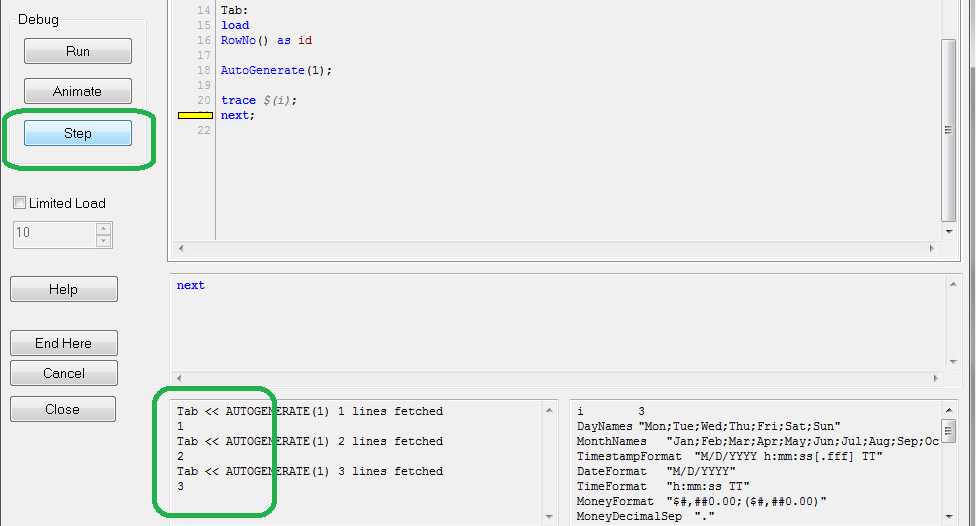Click the DayNames variable row
Image resolution: width=976 pixels, height=526 pixels.
point(708,426)
